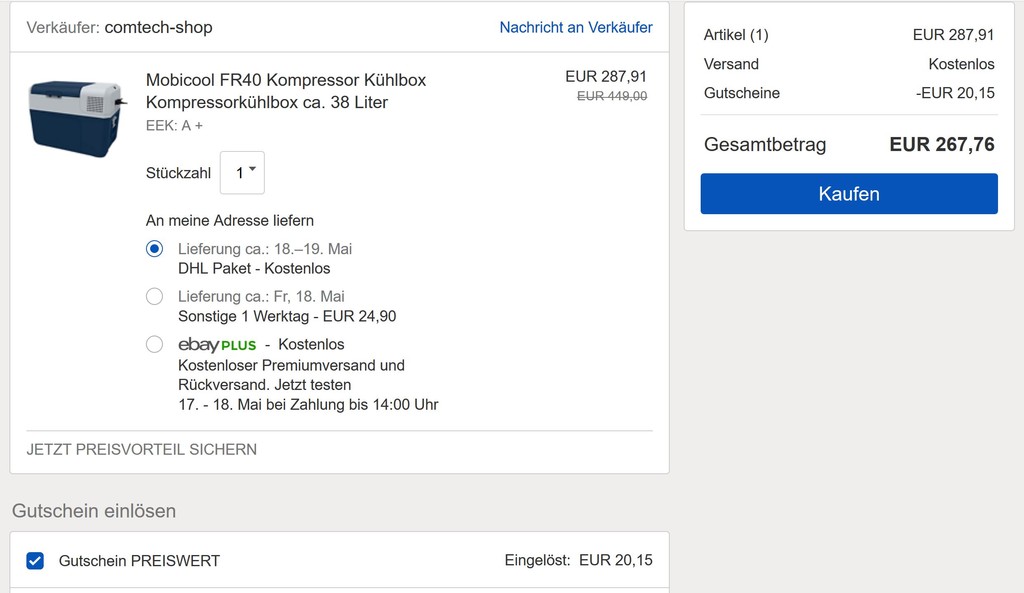
Task: Click the An meine Adresse liefern label
Action: (x=230, y=220)
